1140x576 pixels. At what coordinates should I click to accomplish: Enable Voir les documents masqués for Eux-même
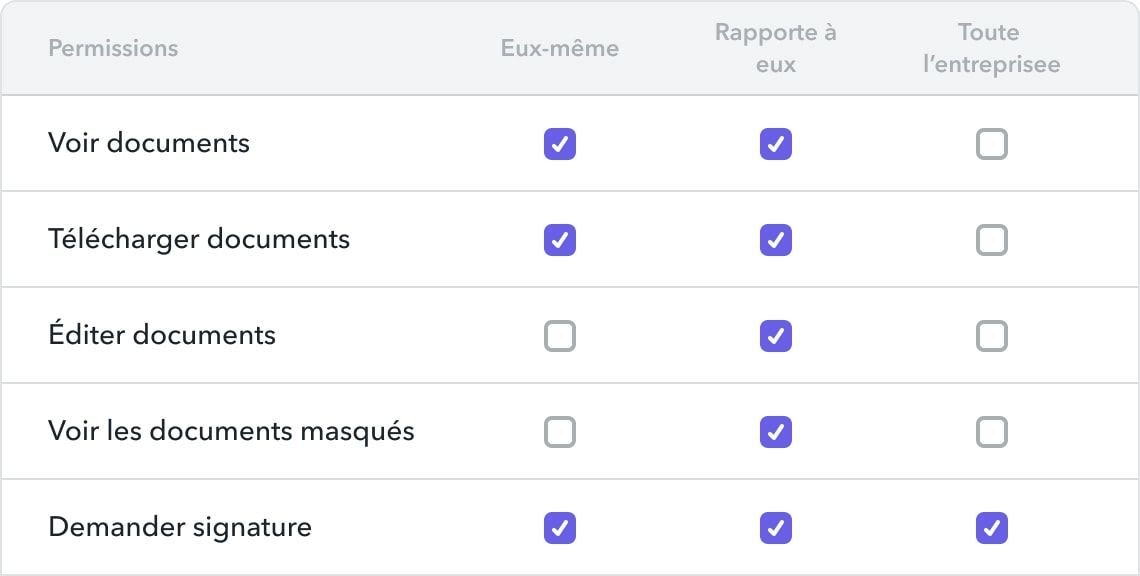click(560, 432)
